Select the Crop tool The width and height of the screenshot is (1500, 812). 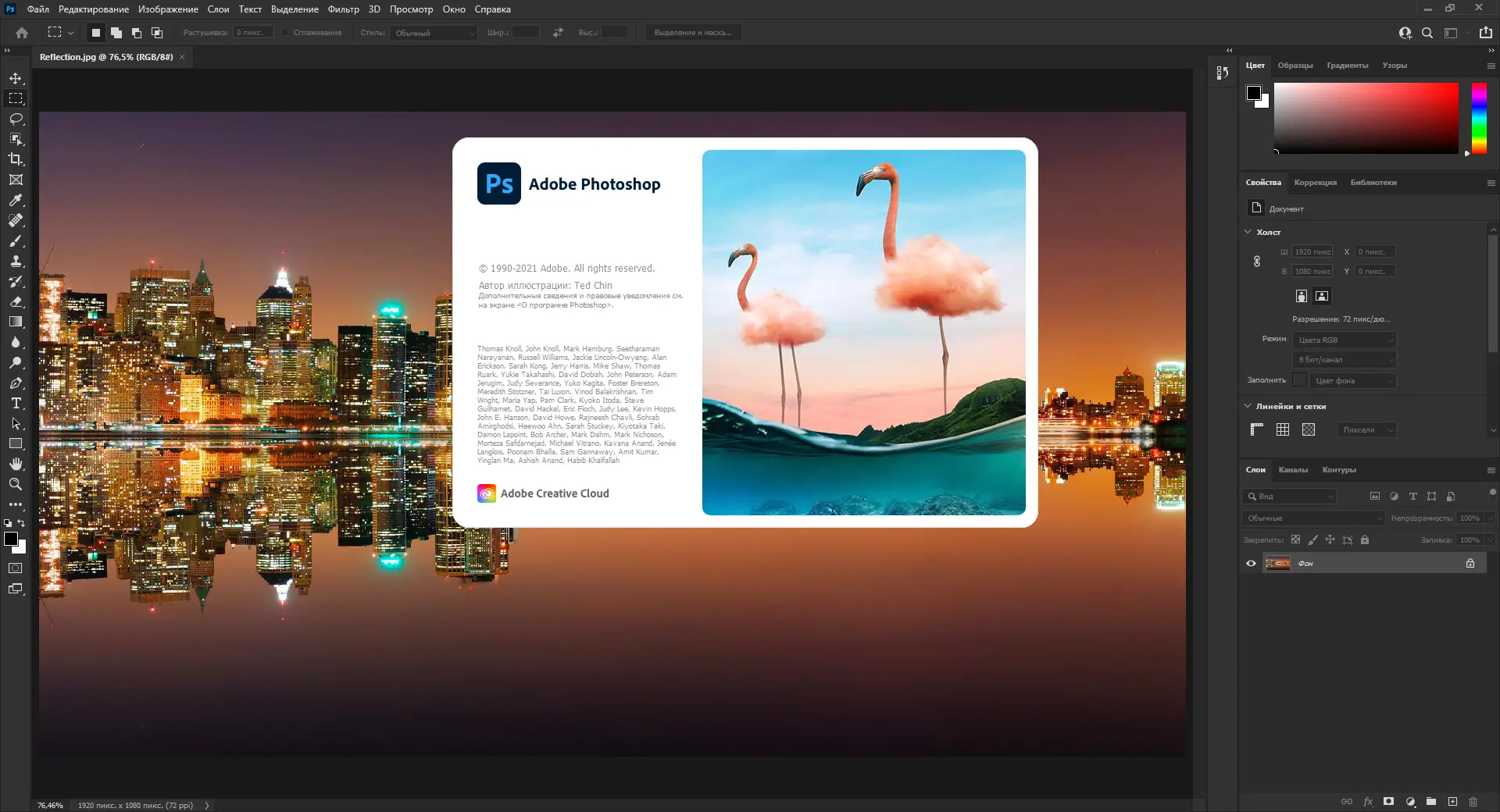(x=16, y=159)
